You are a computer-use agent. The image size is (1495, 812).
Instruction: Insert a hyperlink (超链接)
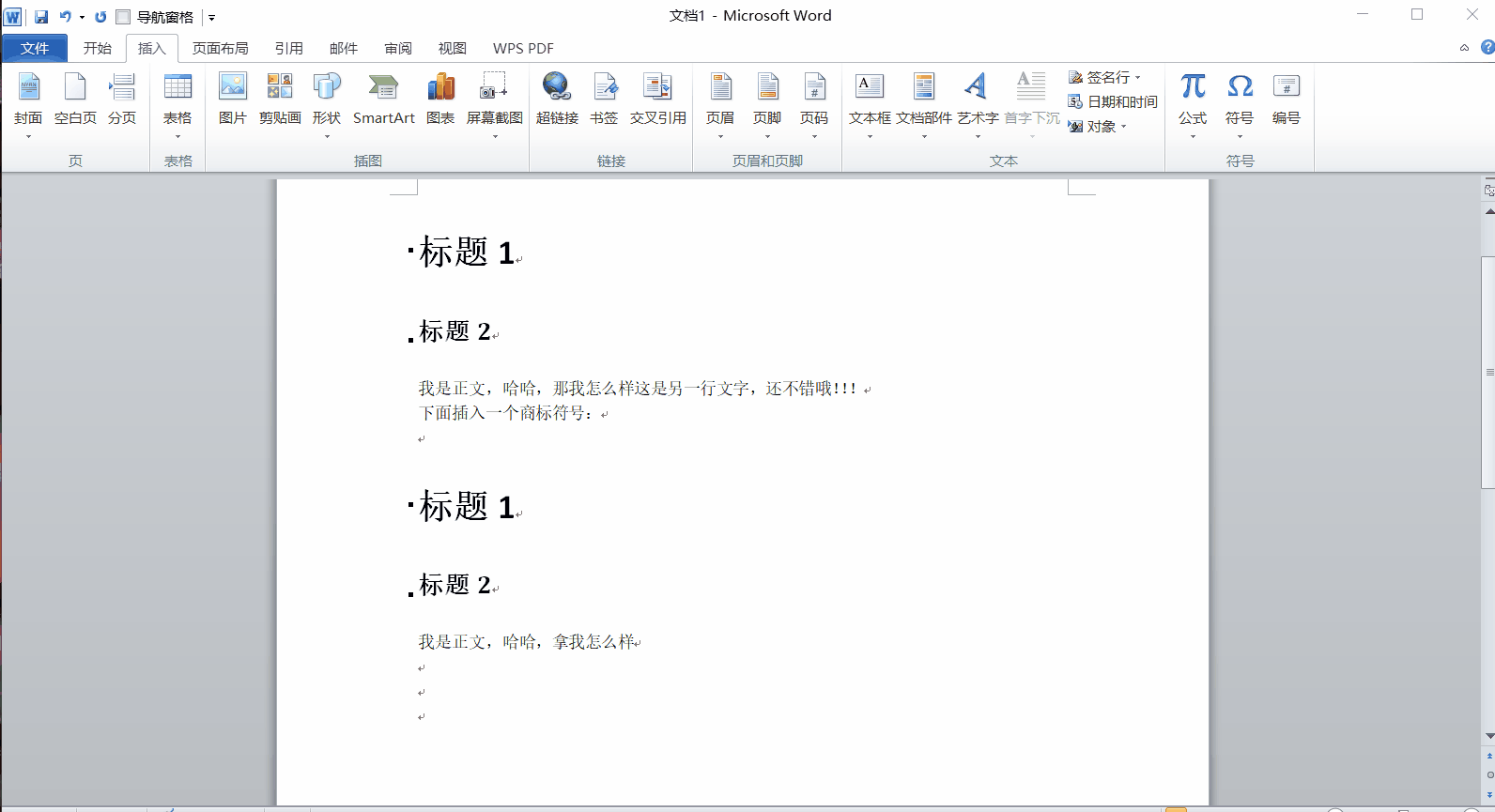point(557,100)
